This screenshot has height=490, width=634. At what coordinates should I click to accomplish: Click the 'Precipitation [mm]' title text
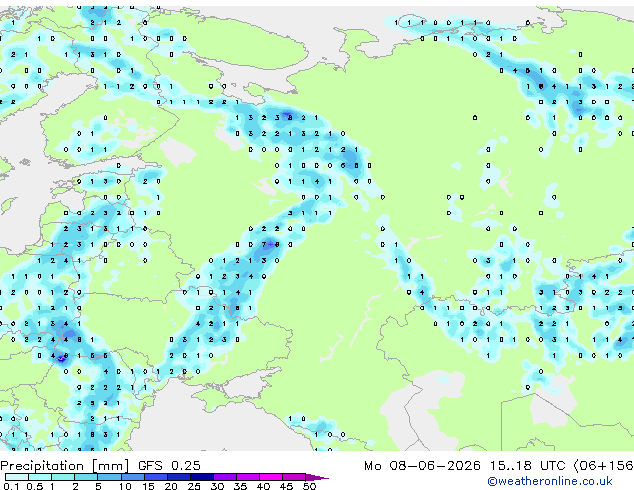[65, 466]
